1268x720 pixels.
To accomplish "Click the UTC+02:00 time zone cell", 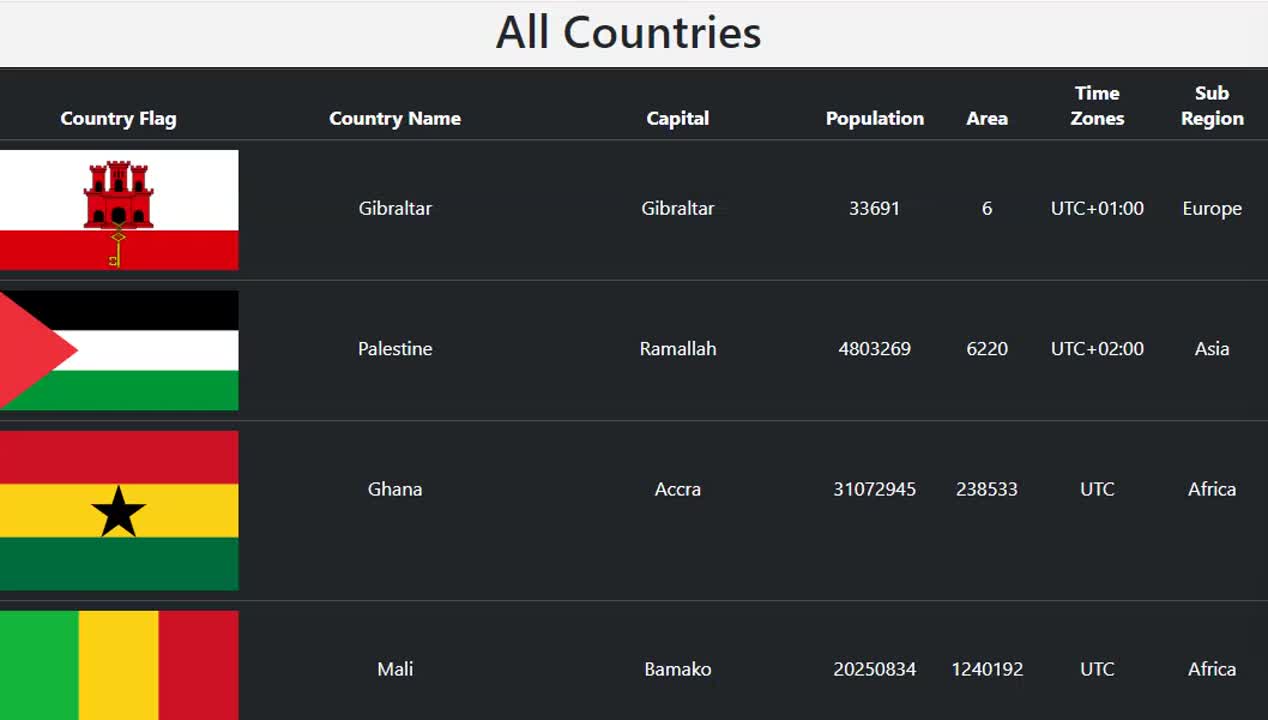I will (1097, 349).
